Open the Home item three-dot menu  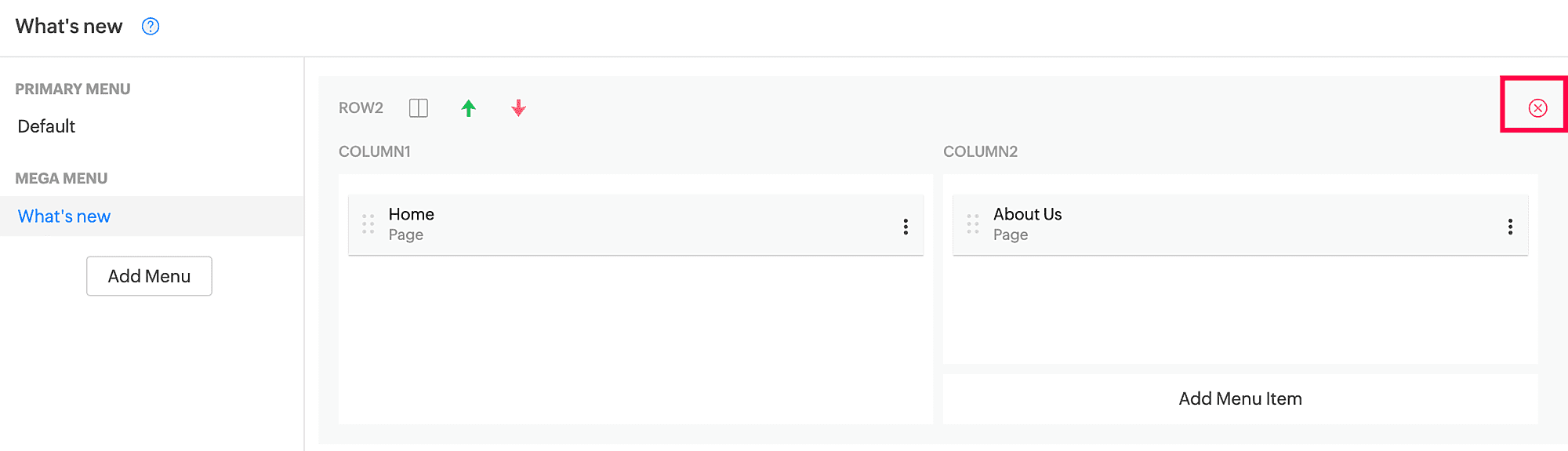tap(906, 227)
